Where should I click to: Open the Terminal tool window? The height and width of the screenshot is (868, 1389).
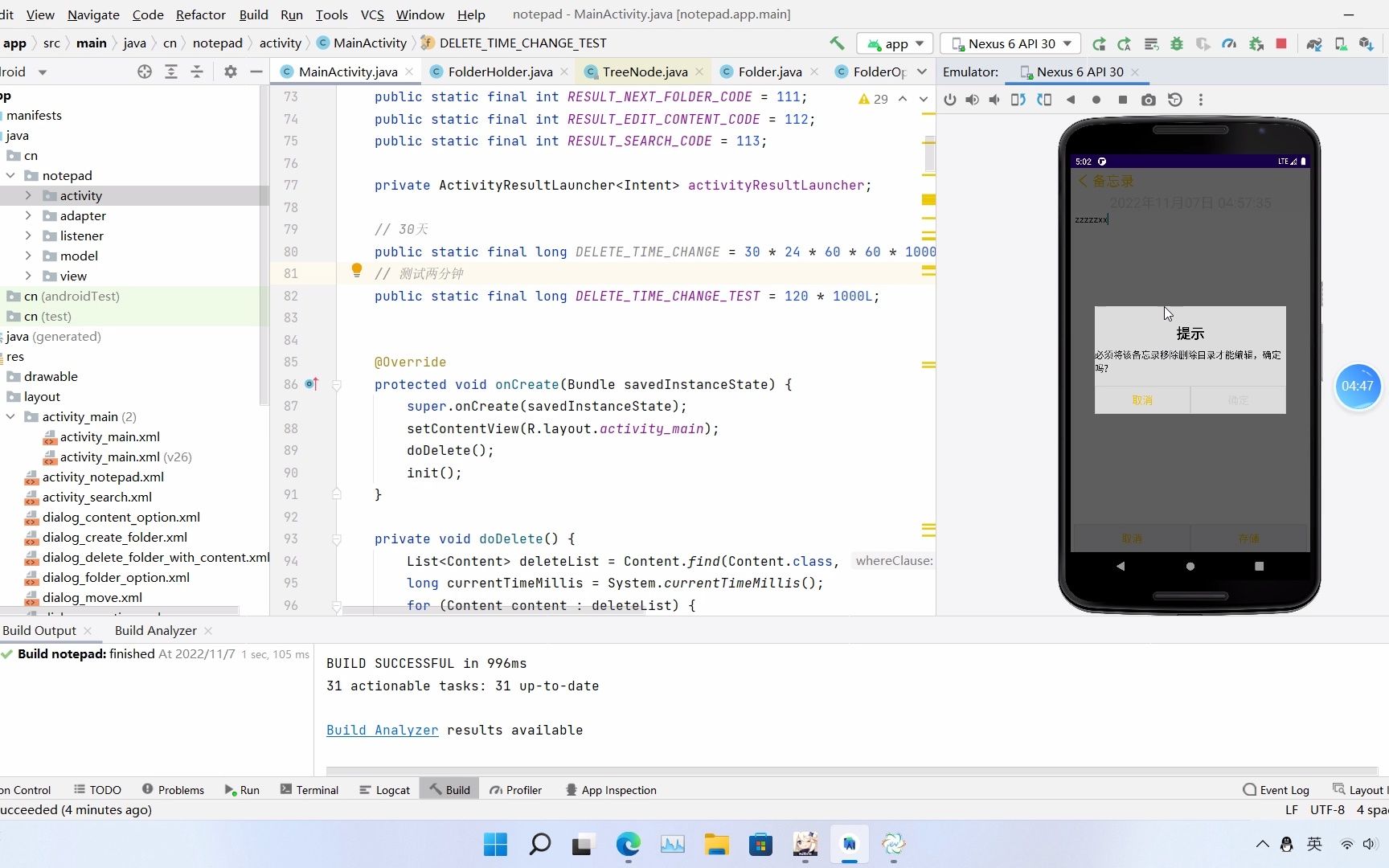[x=309, y=790]
